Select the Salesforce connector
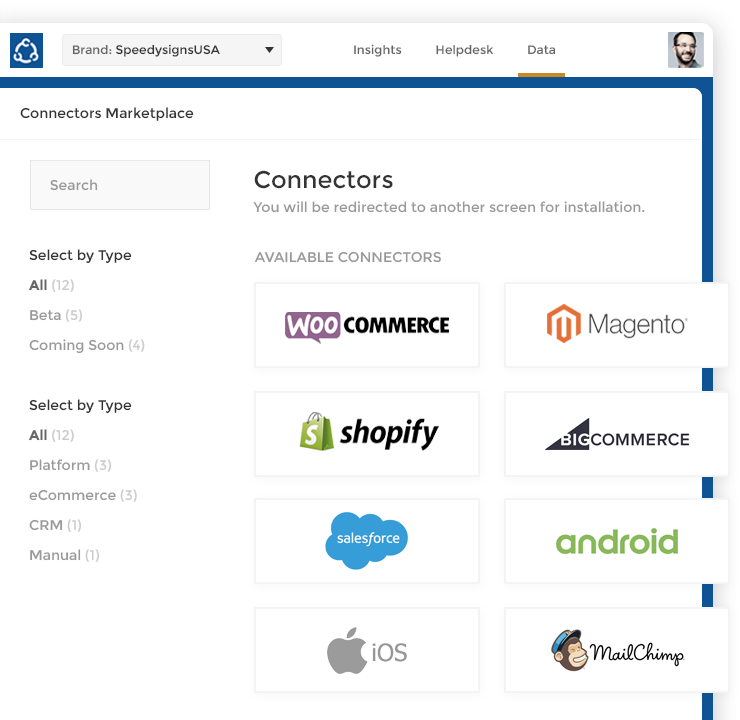The width and height of the screenshot is (740, 720). pos(367,541)
